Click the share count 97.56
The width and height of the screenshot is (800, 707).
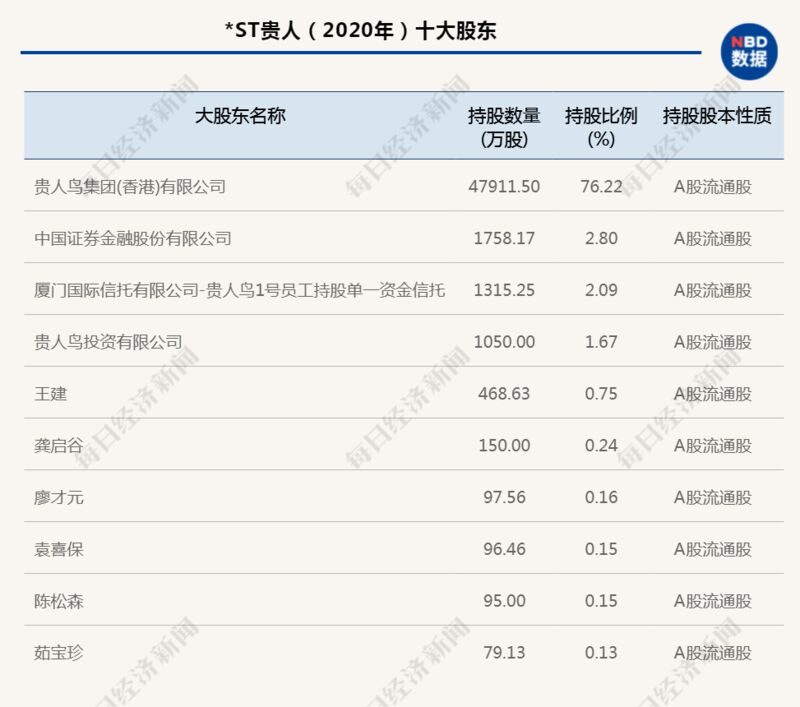504,497
